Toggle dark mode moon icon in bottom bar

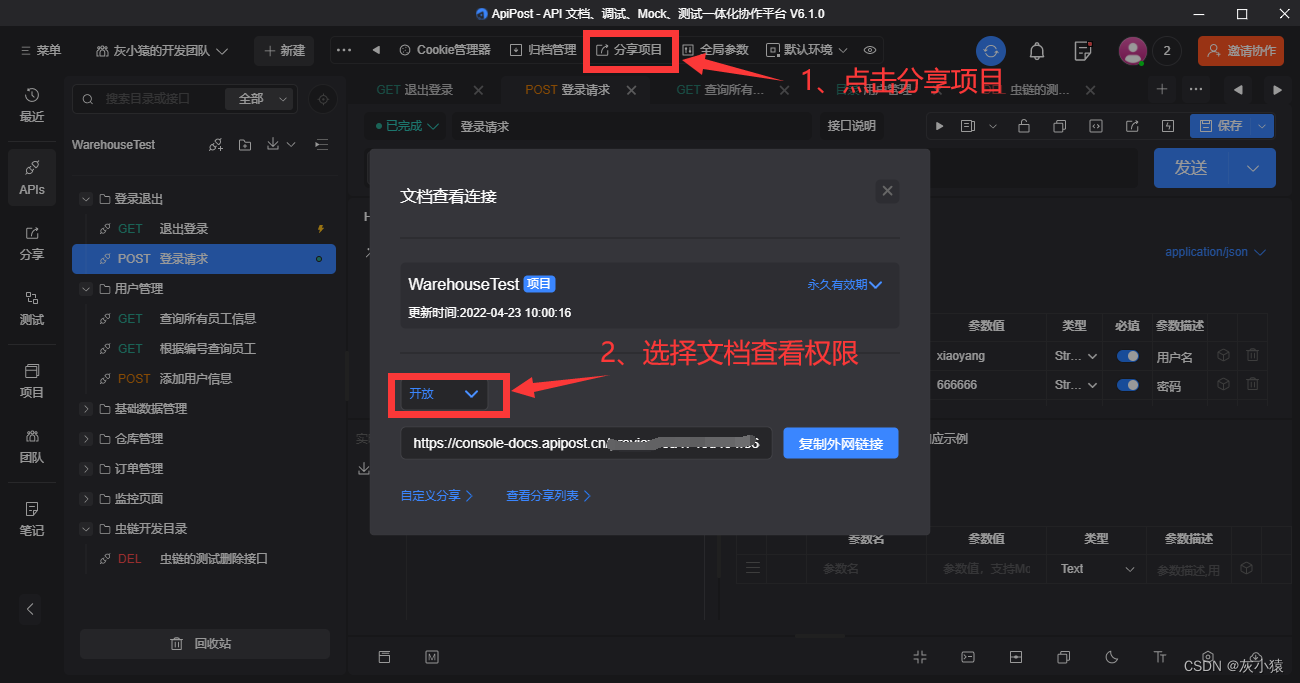pos(1111,657)
